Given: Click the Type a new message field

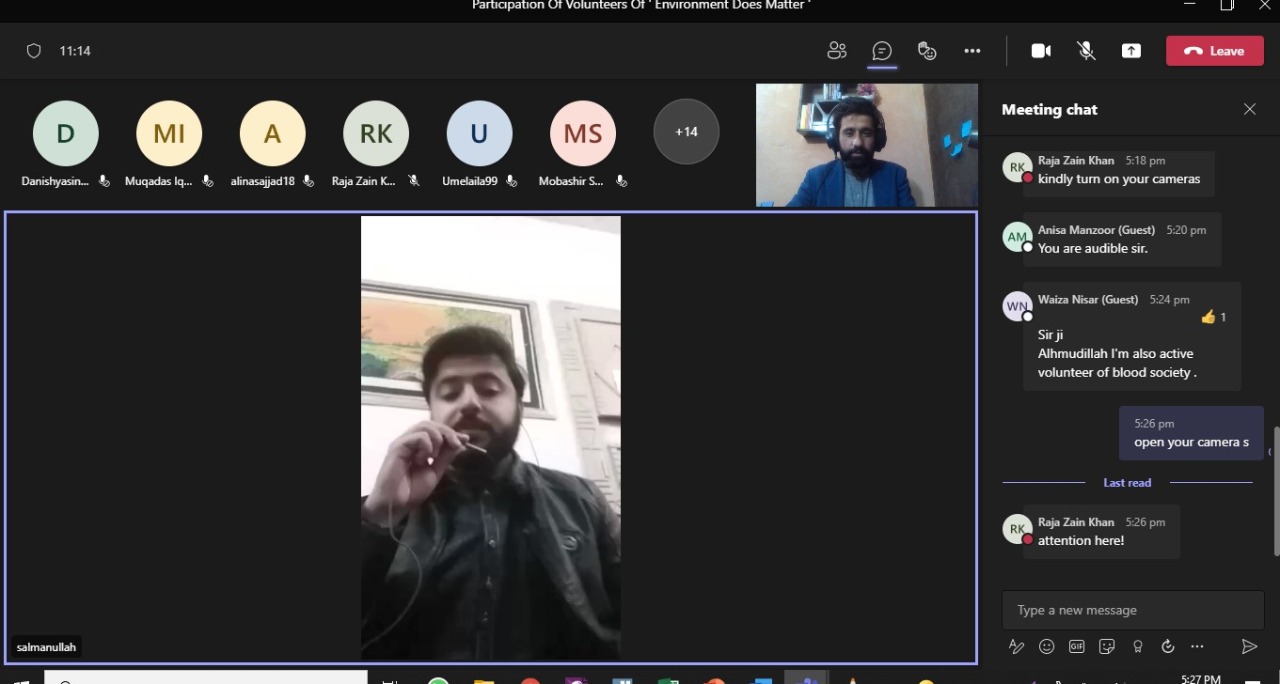Looking at the screenshot, I should [x=1132, y=610].
